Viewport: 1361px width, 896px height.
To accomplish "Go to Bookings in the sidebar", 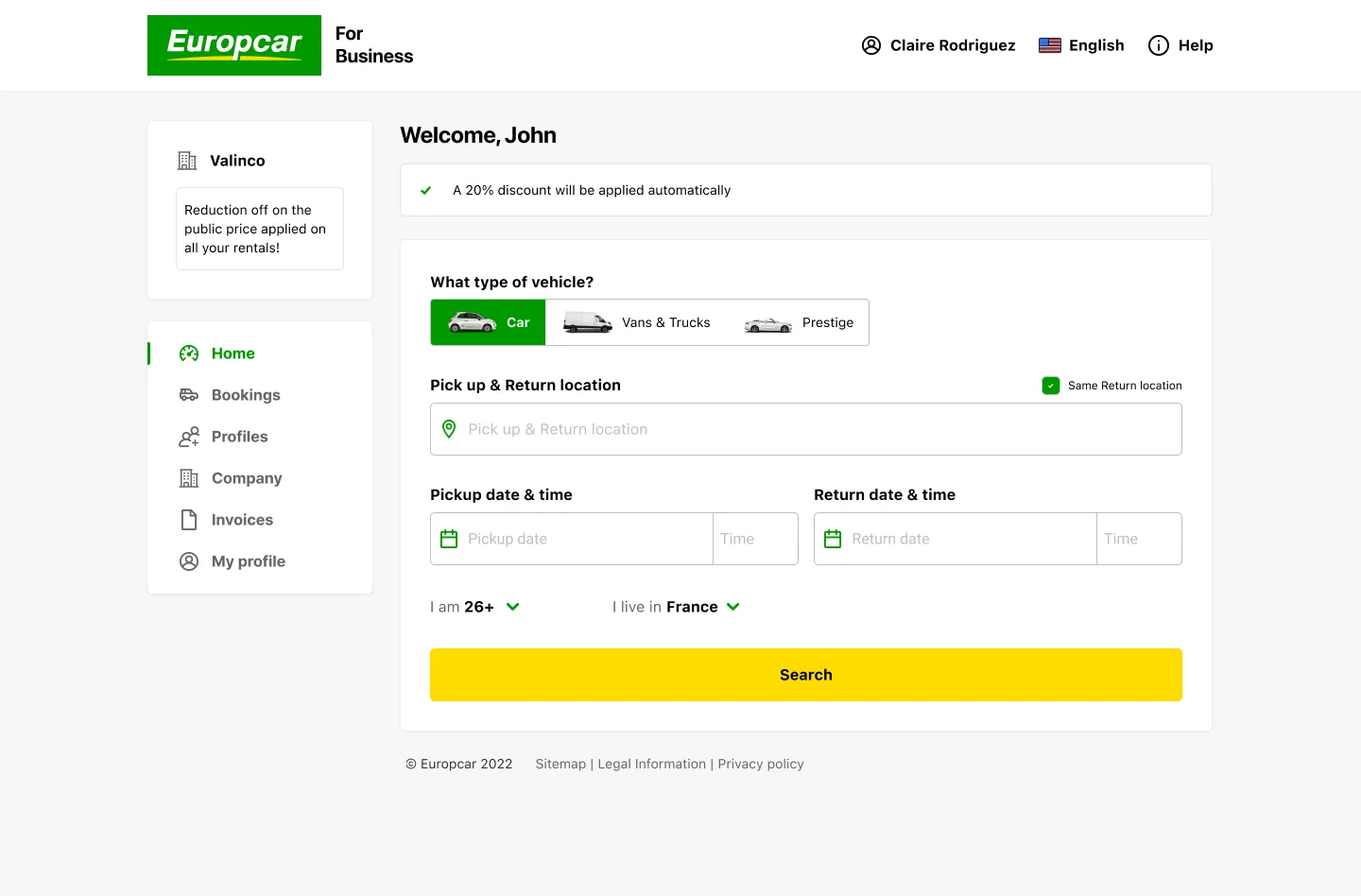I will coord(246,395).
